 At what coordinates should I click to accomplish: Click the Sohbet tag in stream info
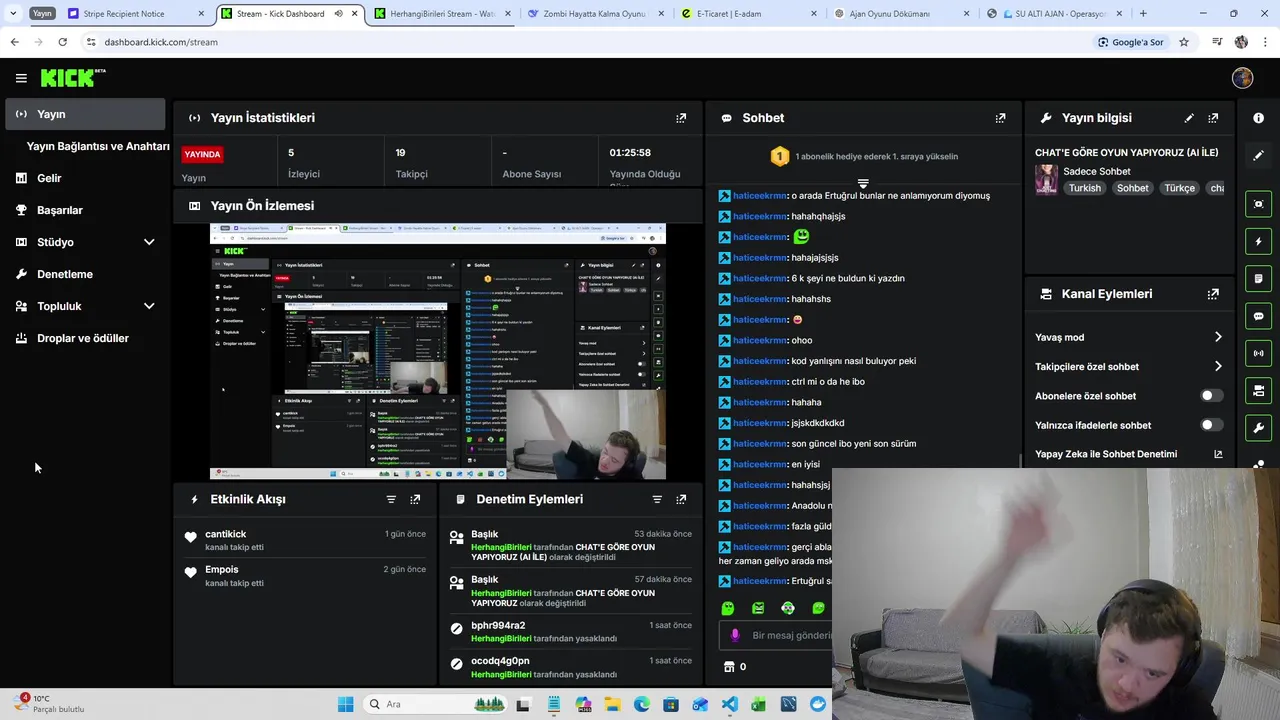point(1133,188)
